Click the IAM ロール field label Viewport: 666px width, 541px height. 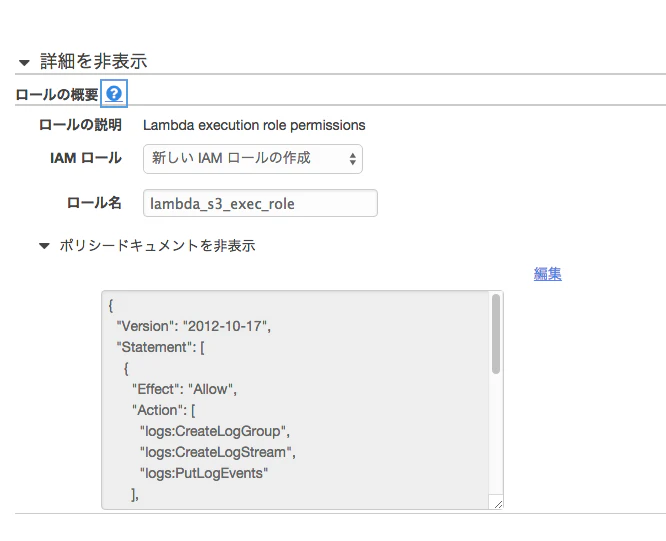pyautogui.click(x=86, y=158)
